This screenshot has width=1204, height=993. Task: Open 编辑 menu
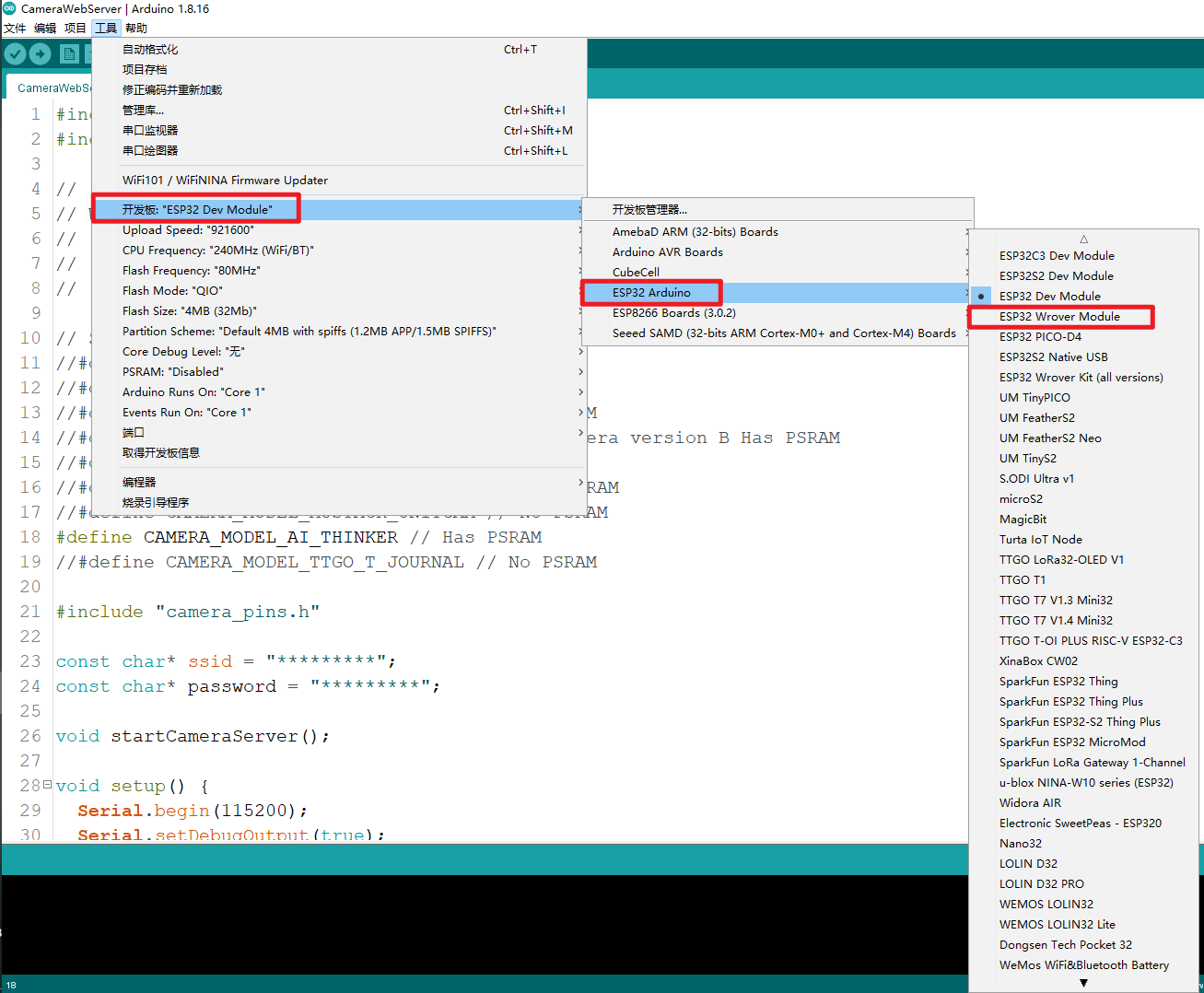[45, 28]
